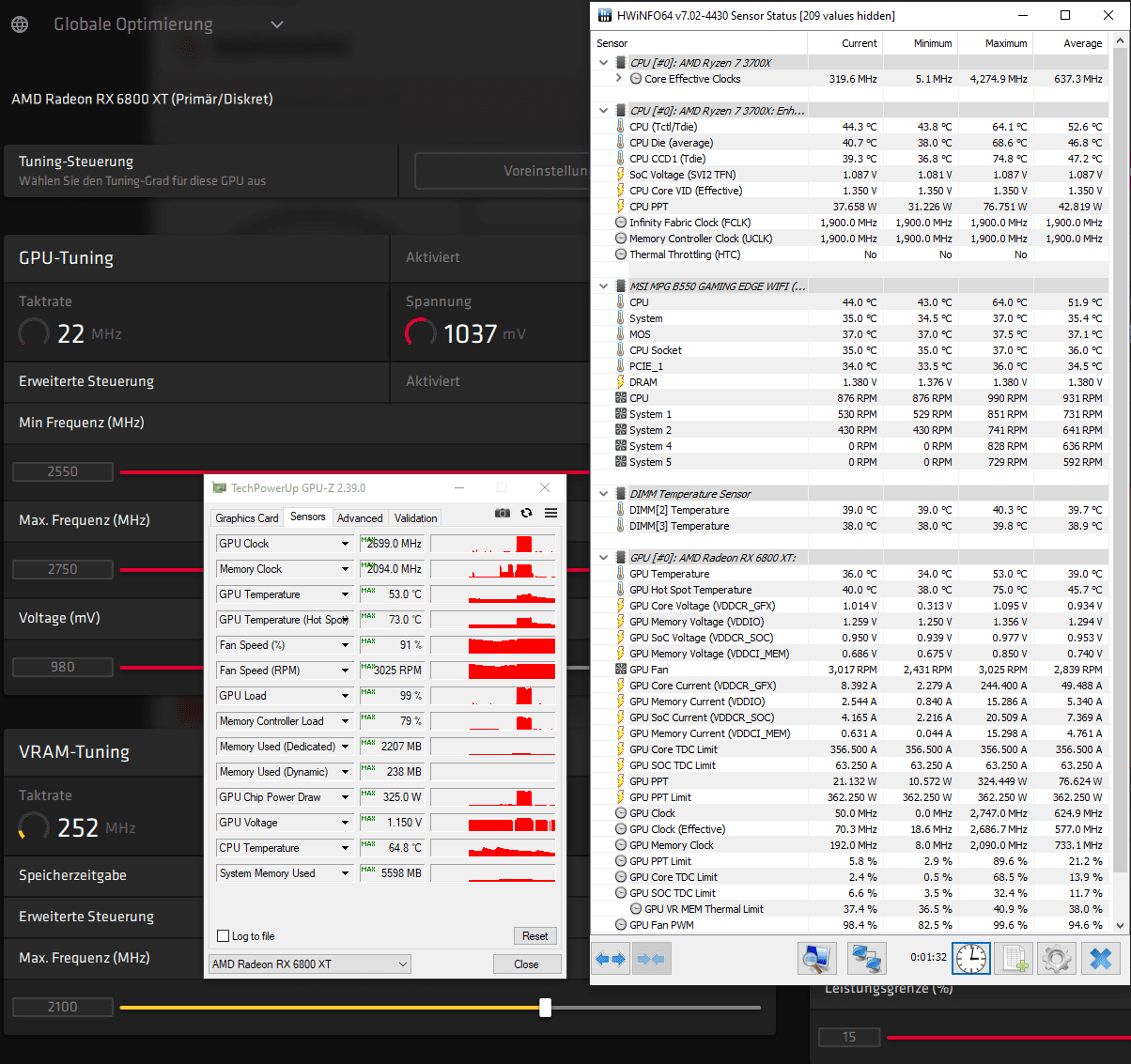Image resolution: width=1131 pixels, height=1064 pixels.
Task: Click the GPU Hot Spot Temperature row in HWiNFO
Action: click(x=851, y=590)
